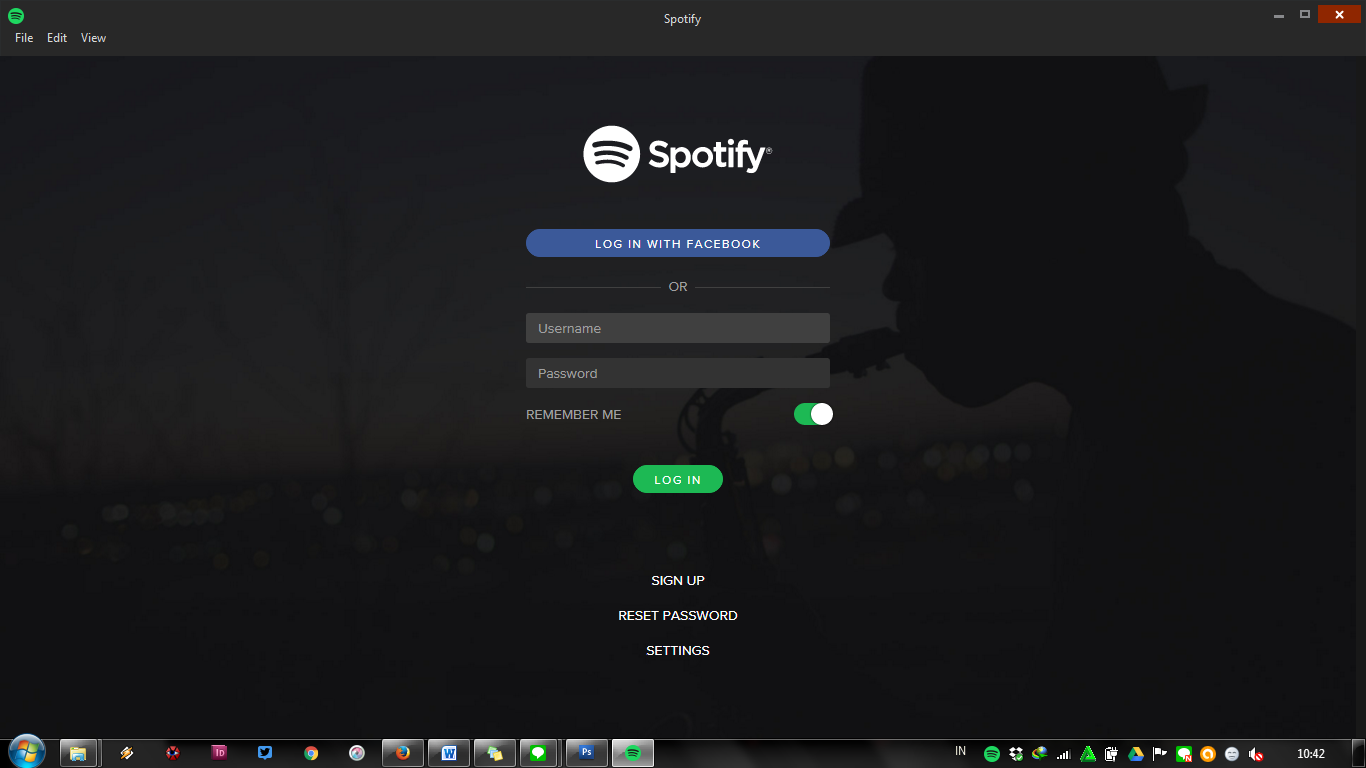Screen dimensions: 1366x768
Task: Open the View menu
Action: coord(93,38)
